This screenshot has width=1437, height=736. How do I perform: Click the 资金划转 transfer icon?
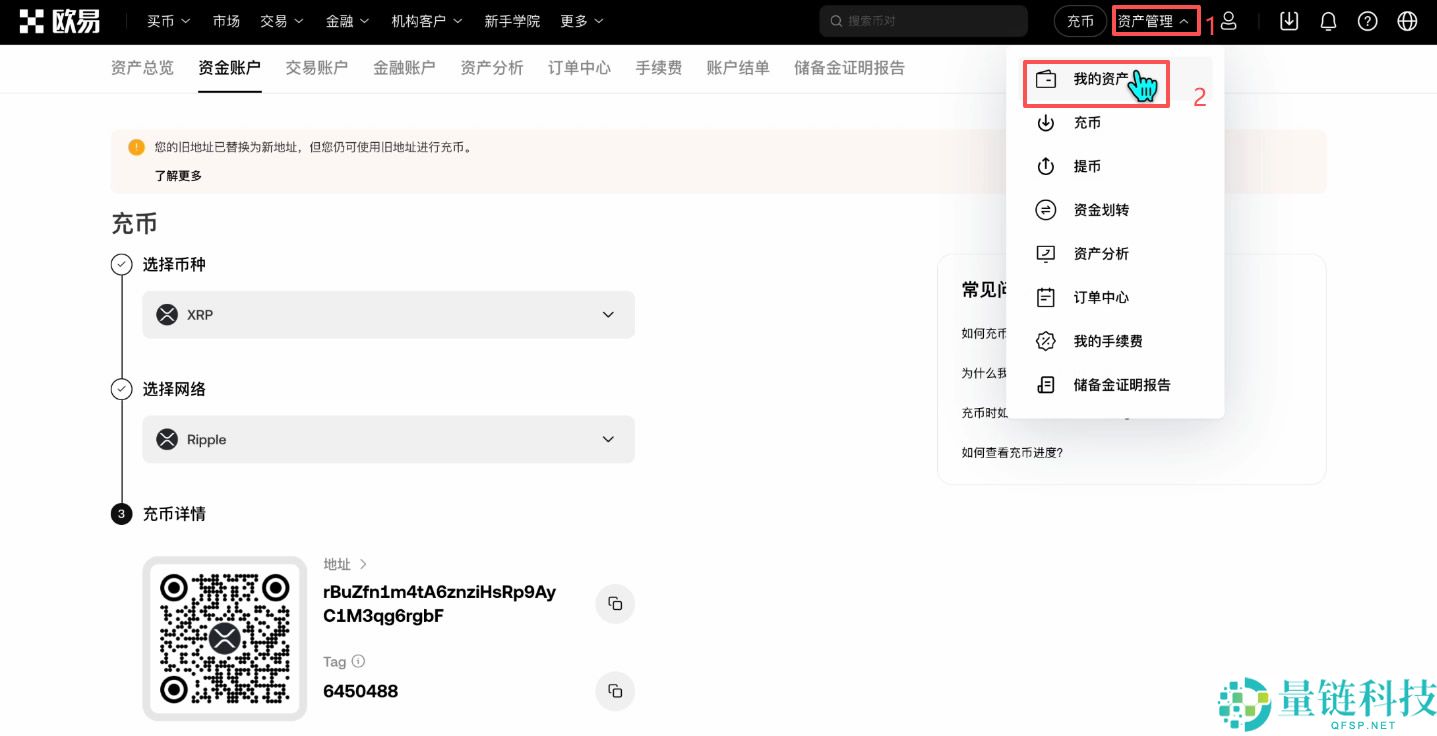[1046, 210]
